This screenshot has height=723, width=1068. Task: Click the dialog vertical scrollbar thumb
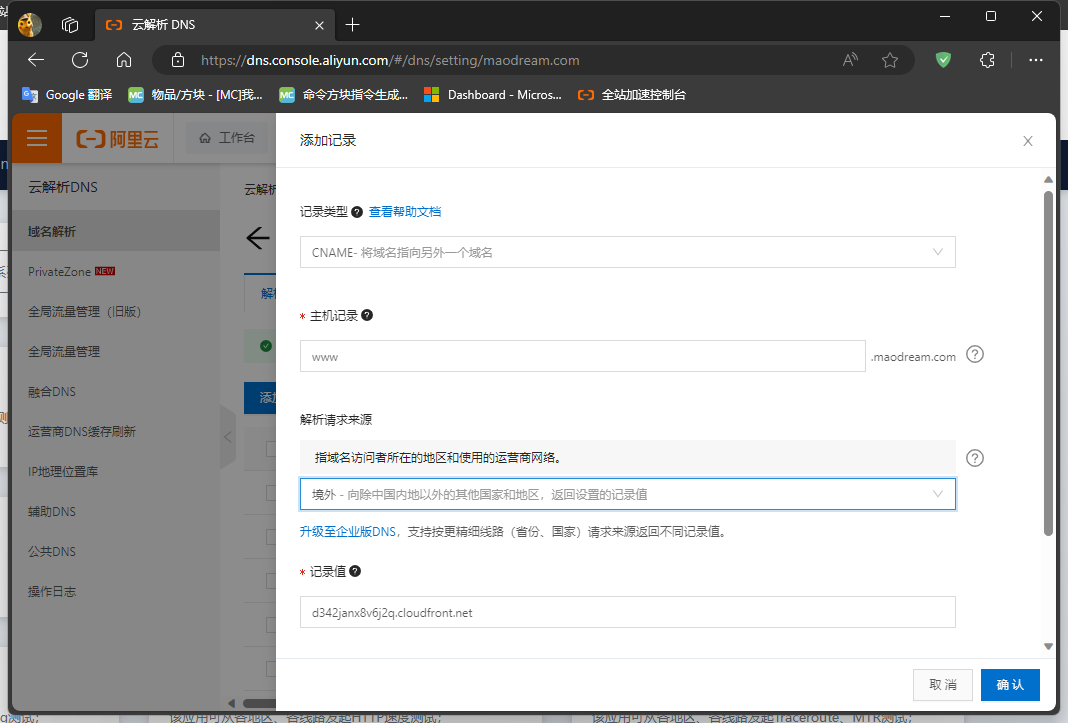coord(1048,363)
